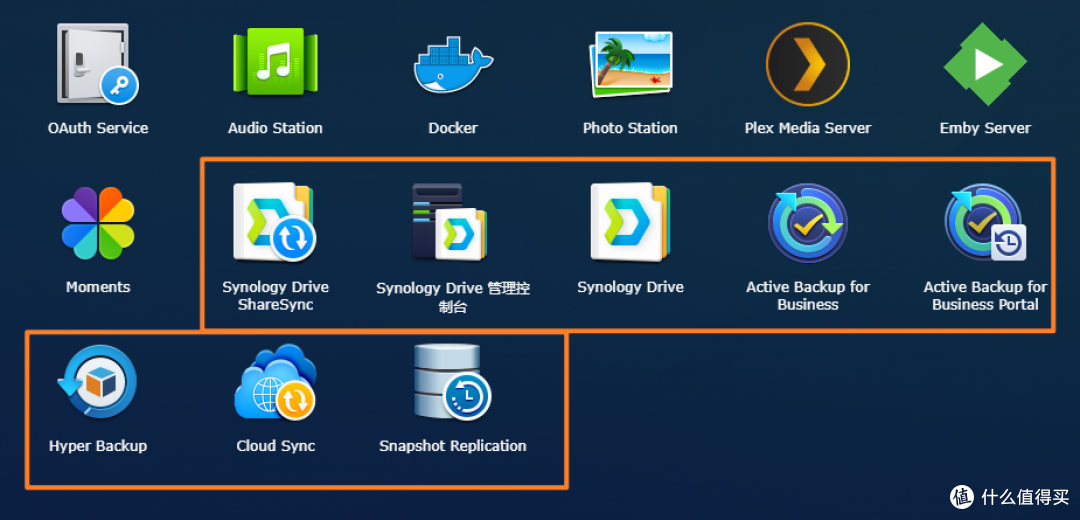
Task: Open the OAuth Service app icon
Action: coord(97,65)
